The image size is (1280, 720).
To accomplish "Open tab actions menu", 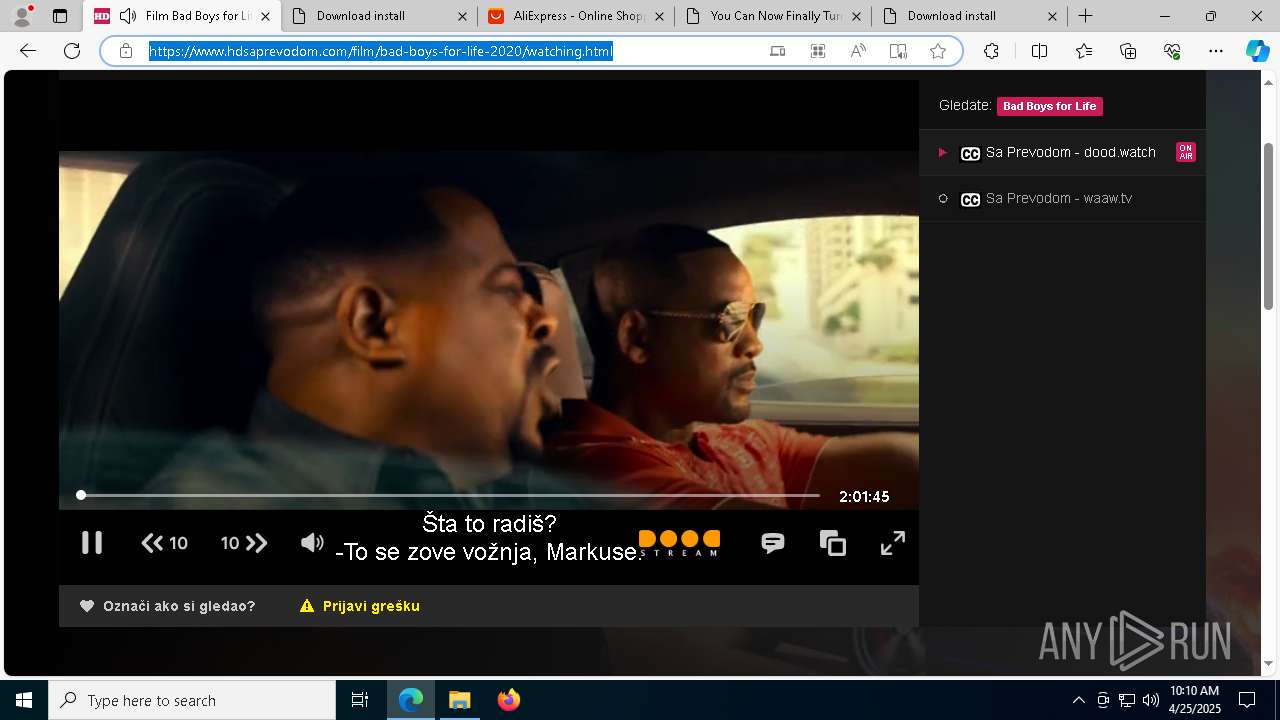I will coord(60,16).
